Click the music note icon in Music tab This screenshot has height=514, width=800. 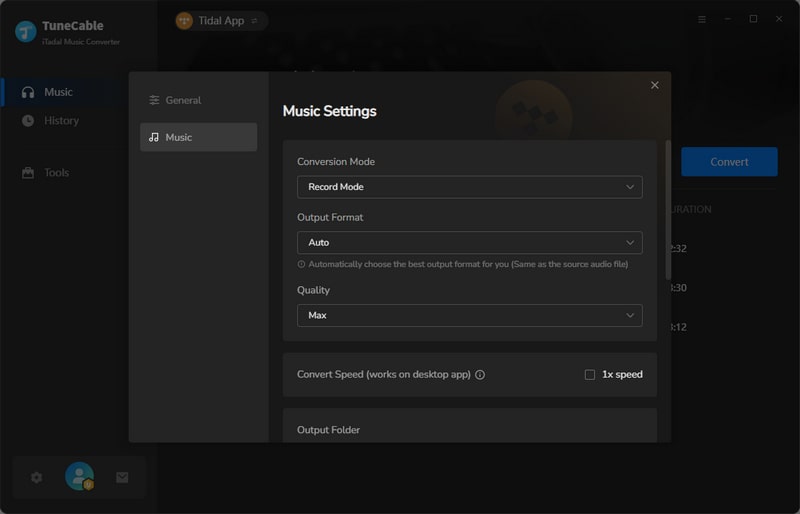pos(154,137)
